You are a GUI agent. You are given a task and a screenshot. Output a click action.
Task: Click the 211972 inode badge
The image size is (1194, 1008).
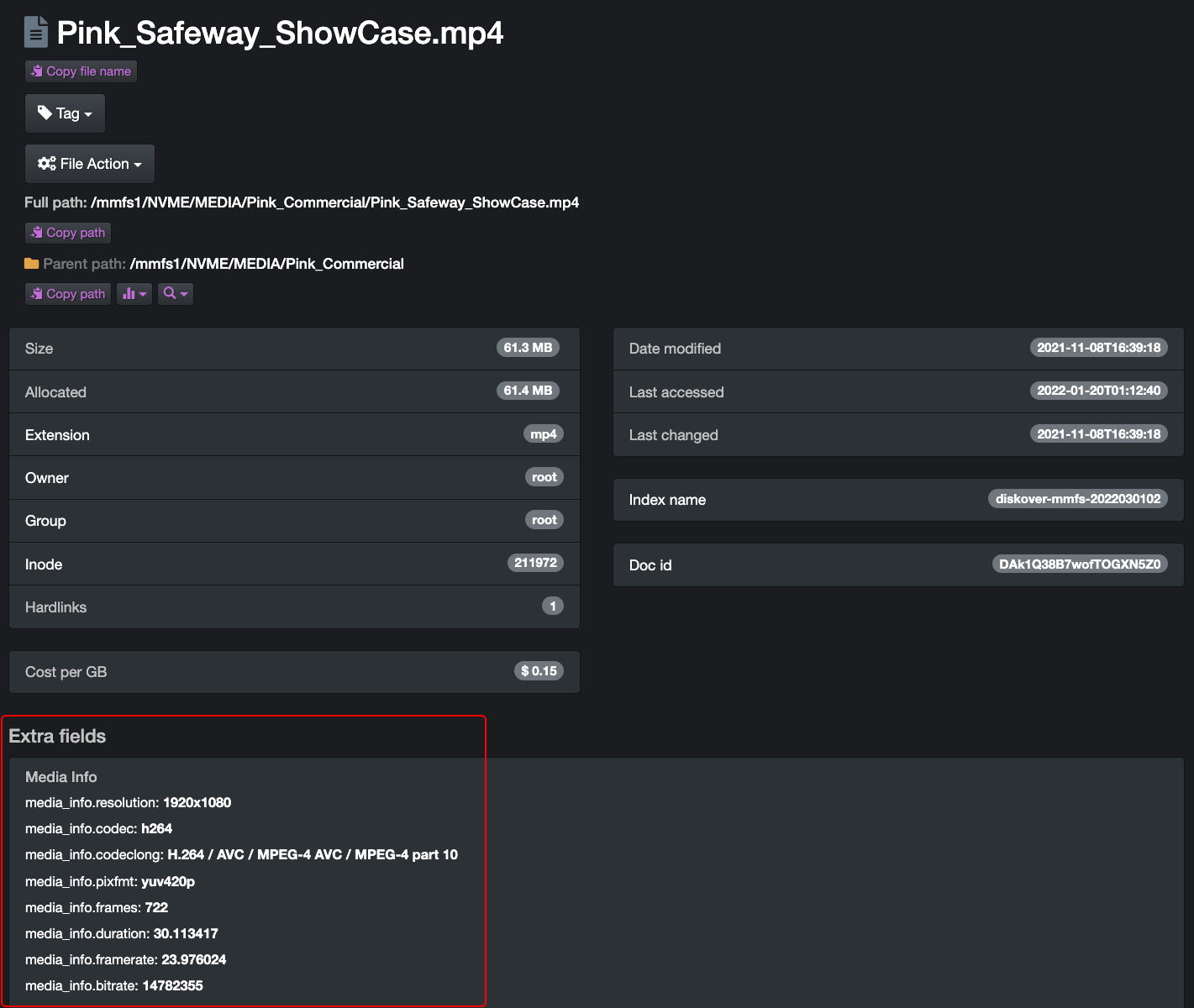[535, 563]
